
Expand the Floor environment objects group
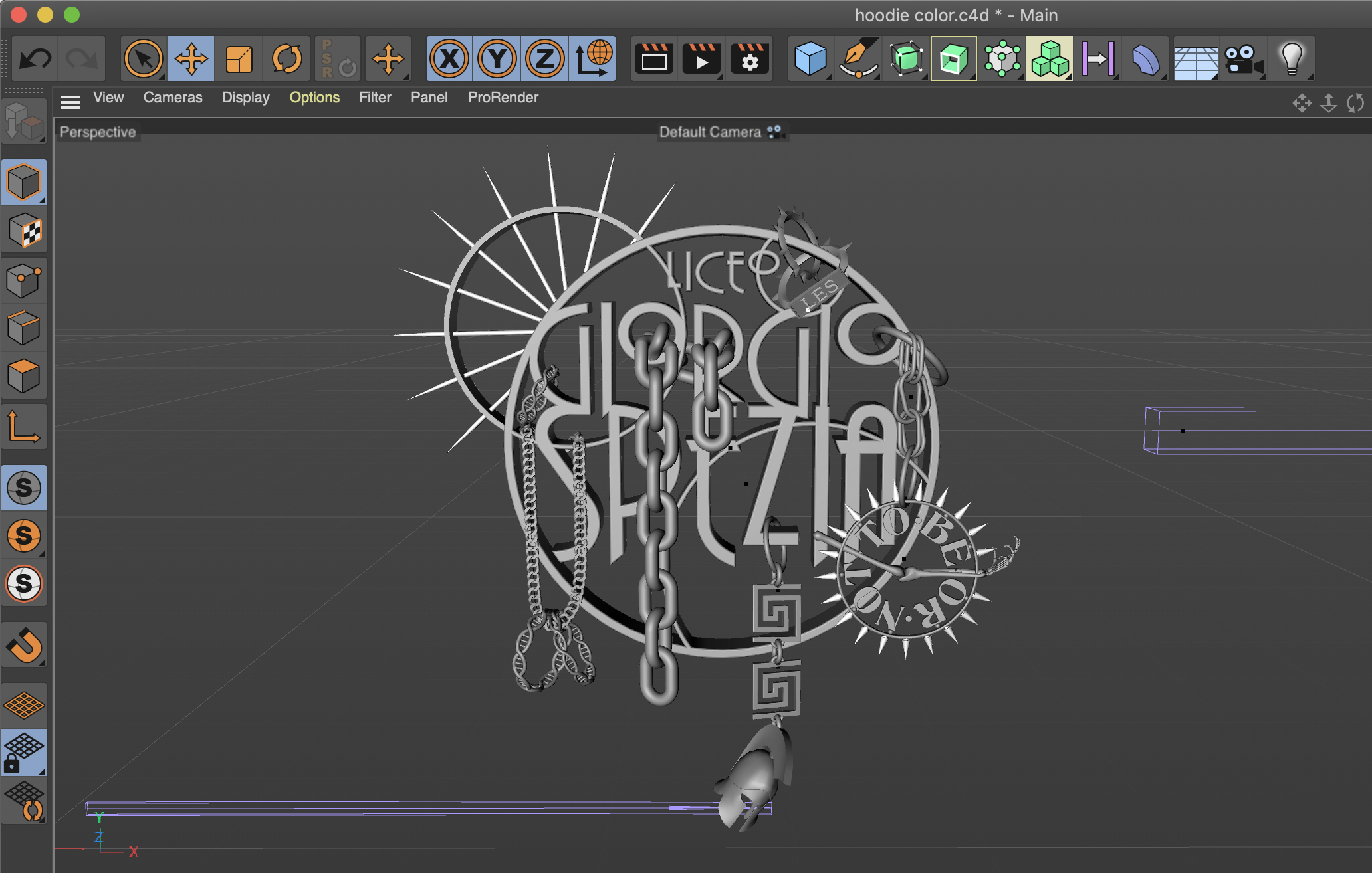(x=1195, y=59)
